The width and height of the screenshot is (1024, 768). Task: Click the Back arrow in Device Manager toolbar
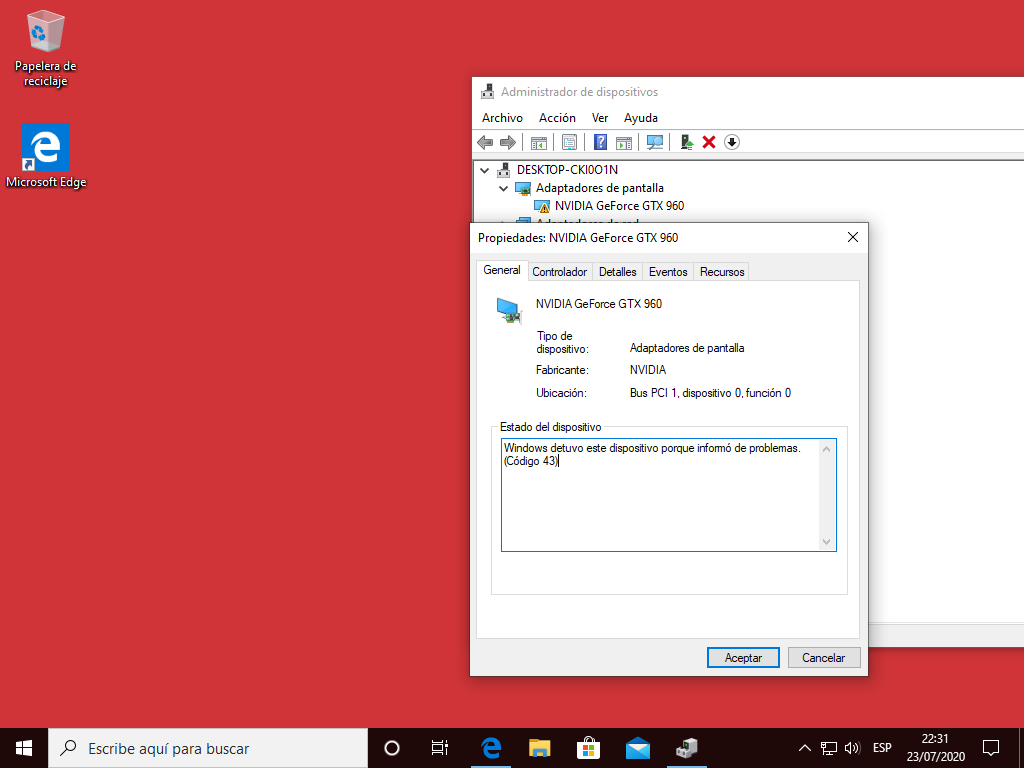pyautogui.click(x=485, y=142)
